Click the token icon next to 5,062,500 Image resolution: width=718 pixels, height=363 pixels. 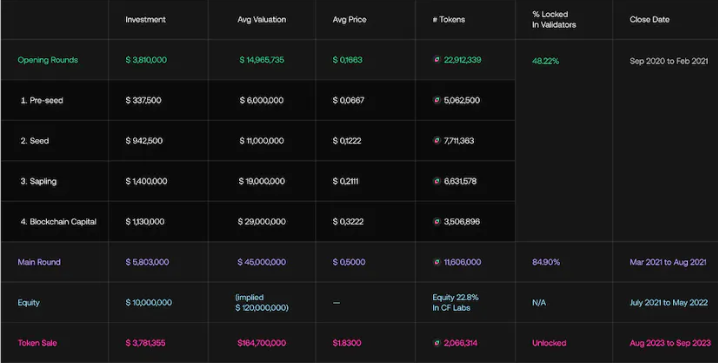pos(437,100)
